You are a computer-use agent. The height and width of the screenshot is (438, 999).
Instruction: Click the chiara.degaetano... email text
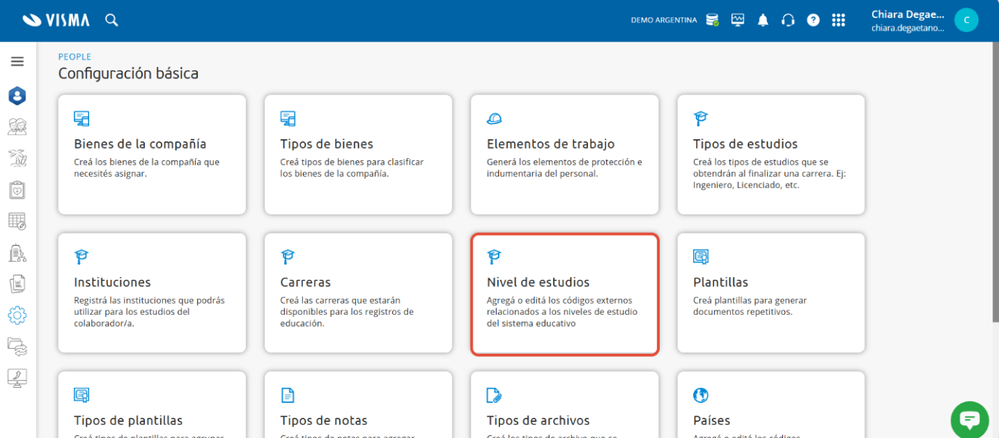click(x=908, y=28)
